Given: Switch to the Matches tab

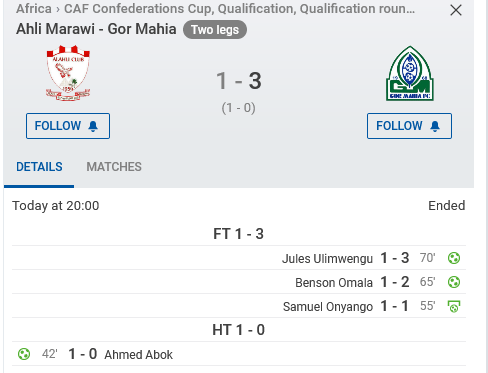Looking at the screenshot, I should (x=114, y=167).
